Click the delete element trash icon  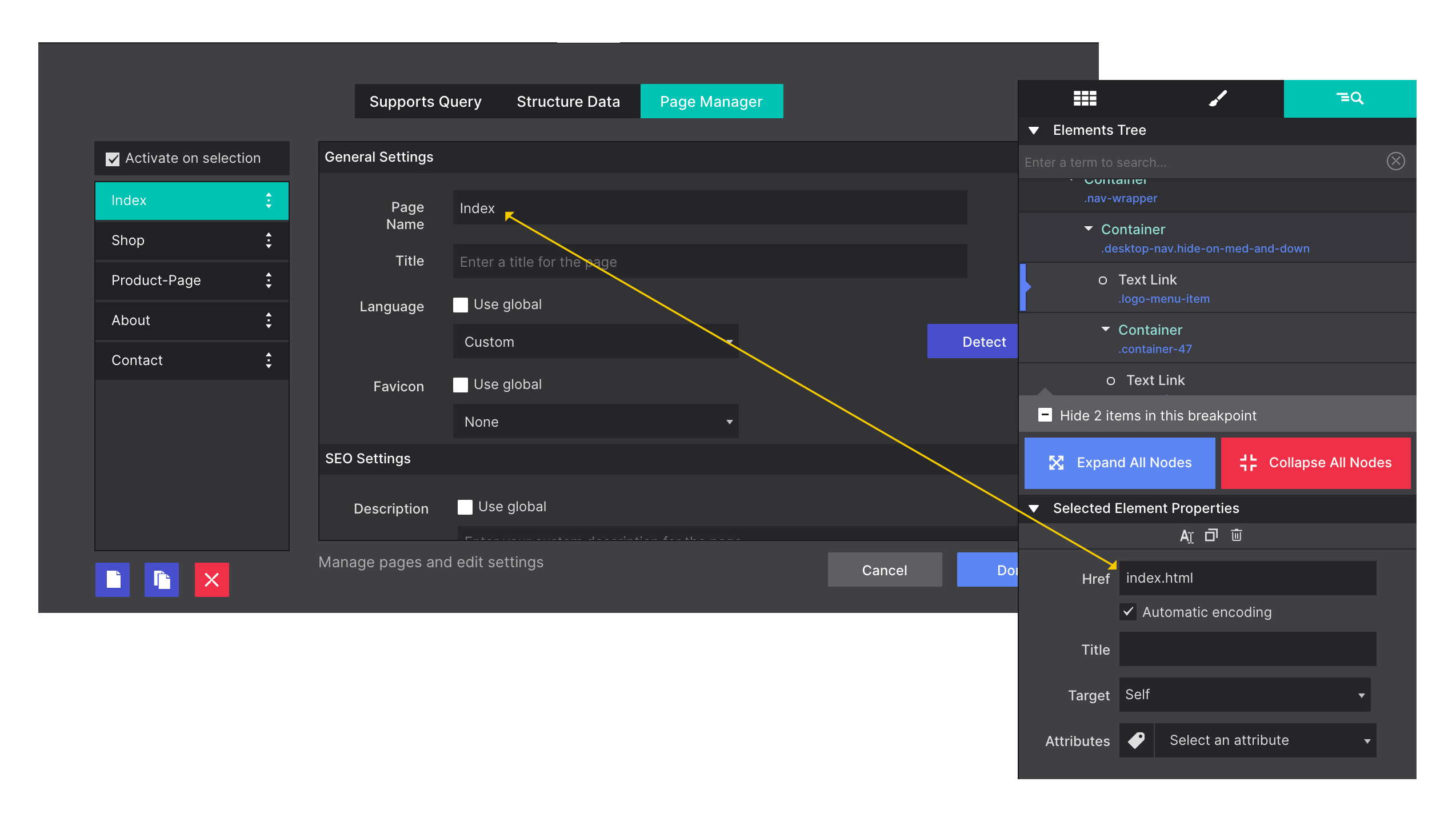pyautogui.click(x=1236, y=535)
